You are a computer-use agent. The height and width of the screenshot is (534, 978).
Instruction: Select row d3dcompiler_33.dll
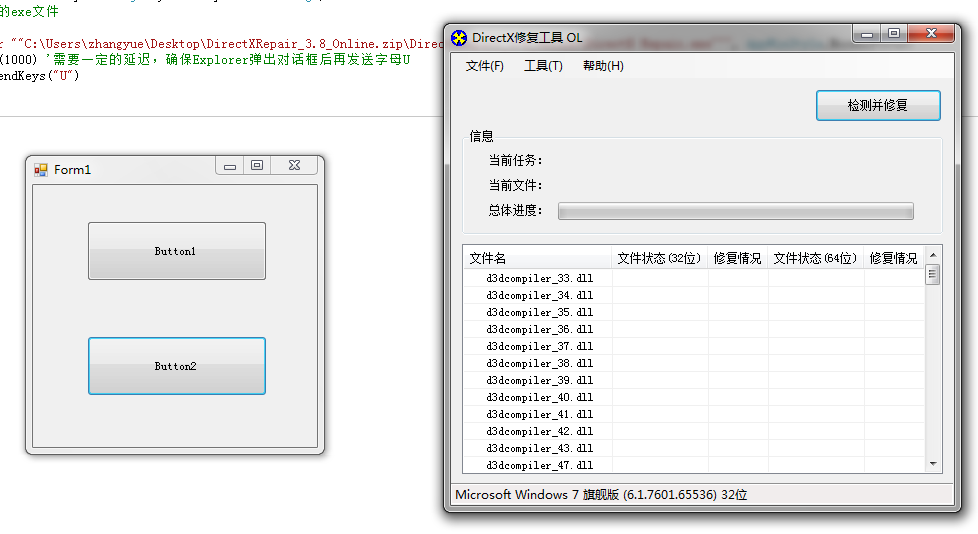coord(694,278)
